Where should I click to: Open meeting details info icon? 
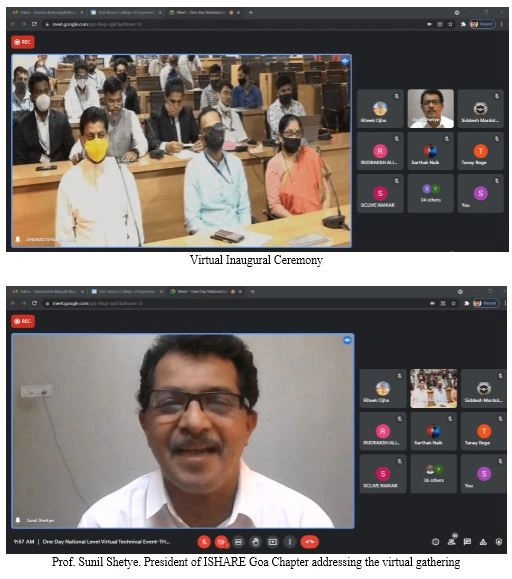pos(436,542)
